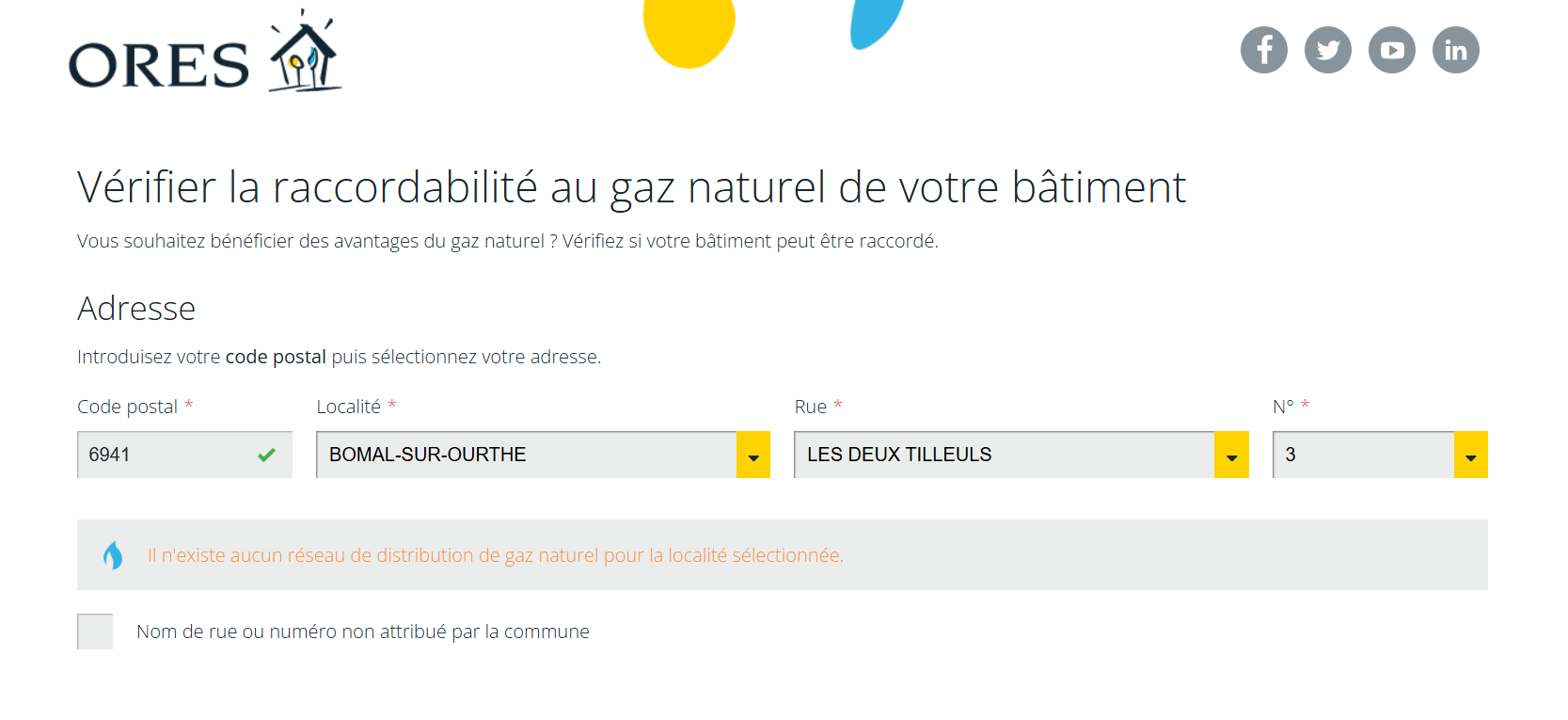Expand the Rue dropdown arrow
Image resolution: width=1568 pixels, height=720 pixels.
click(x=1231, y=456)
